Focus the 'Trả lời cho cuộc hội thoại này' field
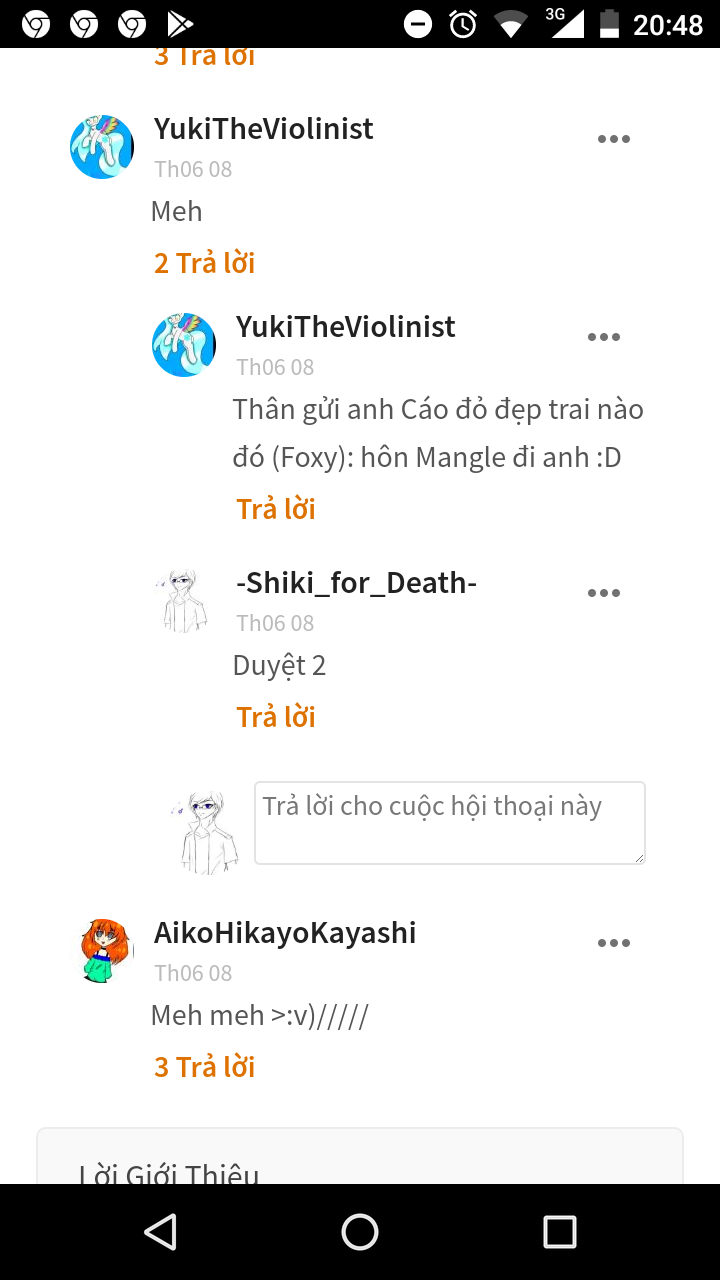Screen dimensions: 720x1280 450,823
